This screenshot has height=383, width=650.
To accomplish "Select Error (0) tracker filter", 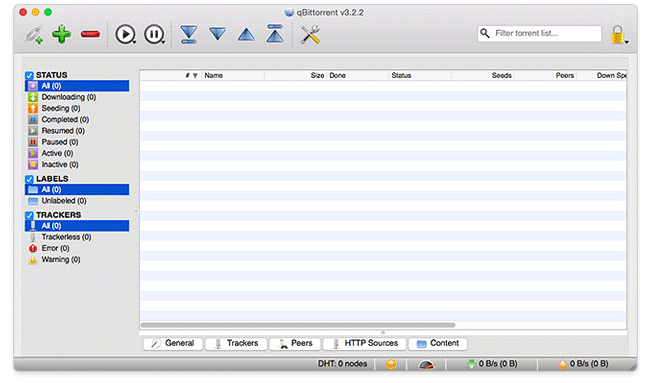I will pyautogui.click(x=77, y=248).
